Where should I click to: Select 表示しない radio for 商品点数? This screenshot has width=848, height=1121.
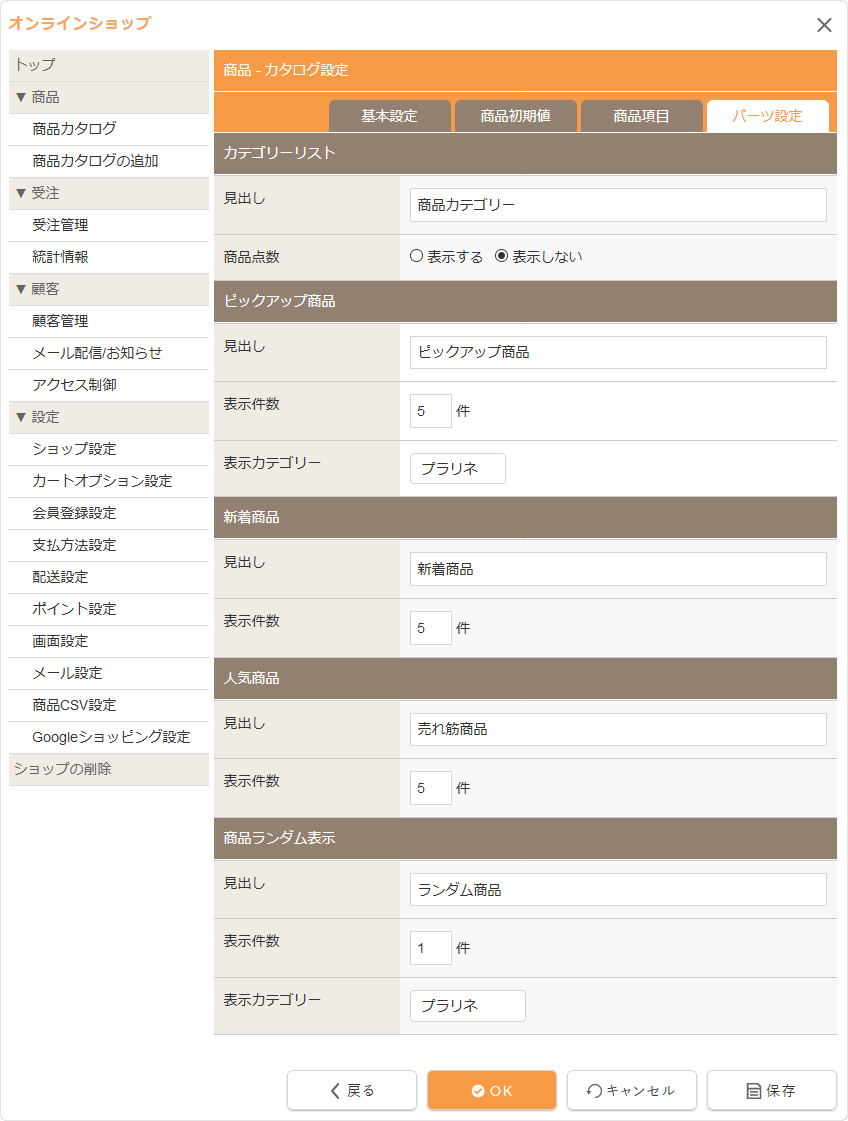click(x=502, y=257)
